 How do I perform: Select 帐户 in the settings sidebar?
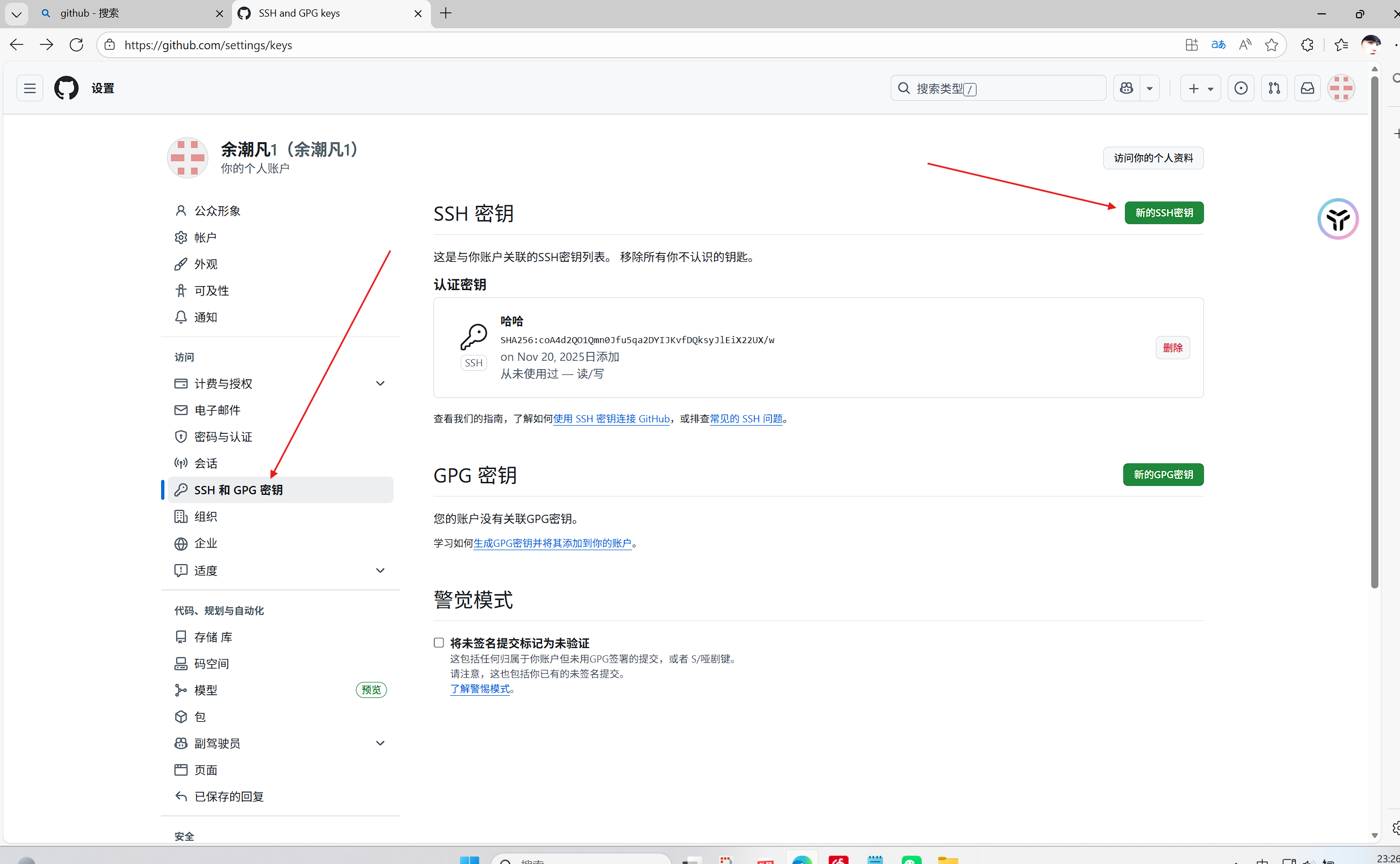pos(205,237)
